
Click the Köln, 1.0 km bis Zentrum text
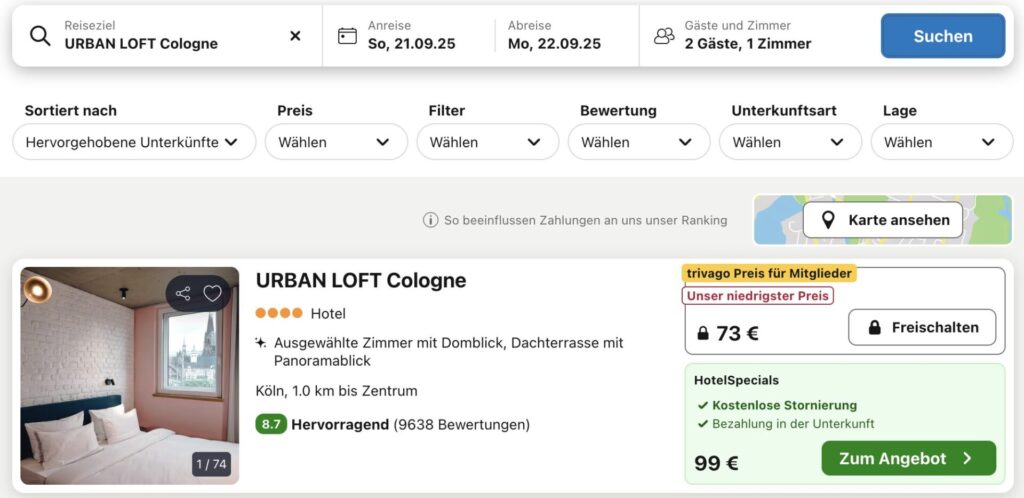pos(336,392)
